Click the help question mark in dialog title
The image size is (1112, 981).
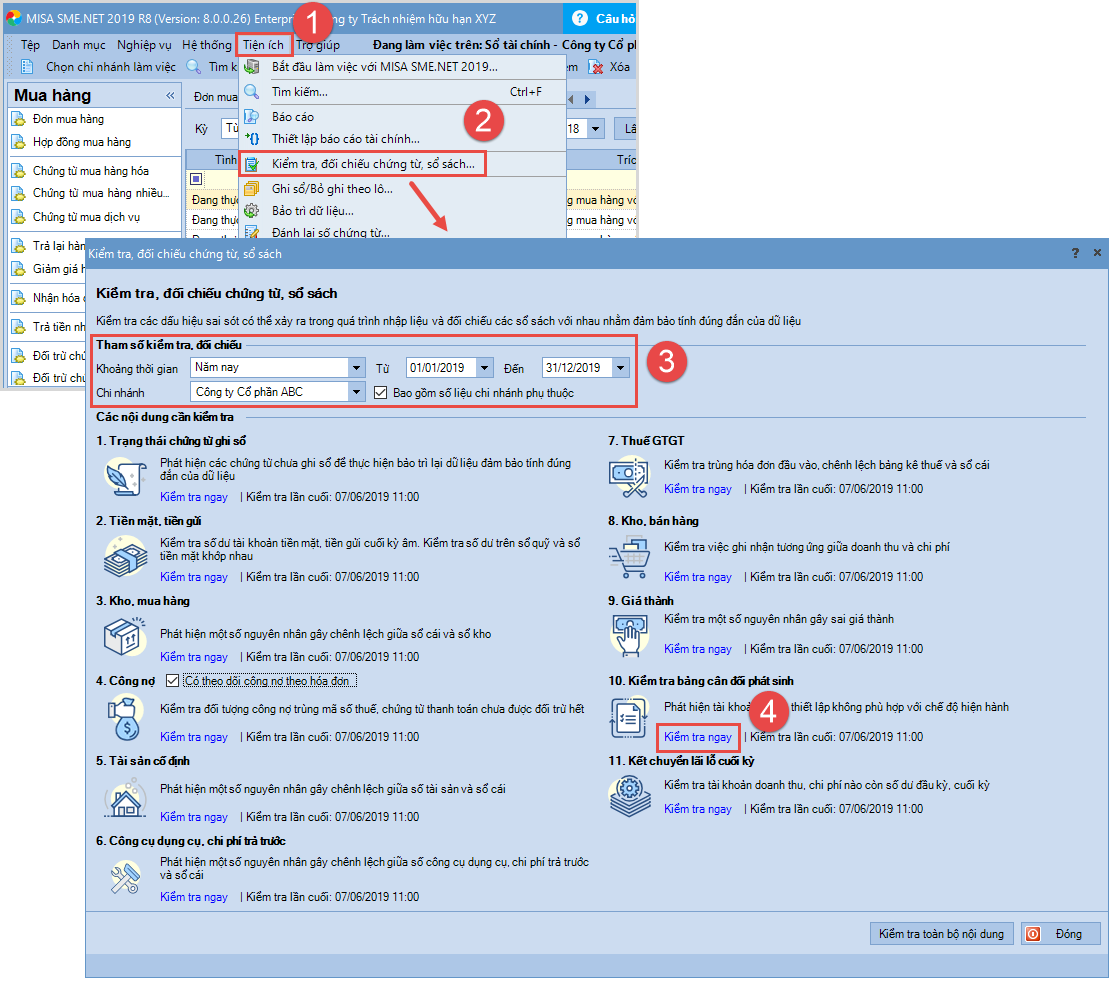pyautogui.click(x=1075, y=254)
